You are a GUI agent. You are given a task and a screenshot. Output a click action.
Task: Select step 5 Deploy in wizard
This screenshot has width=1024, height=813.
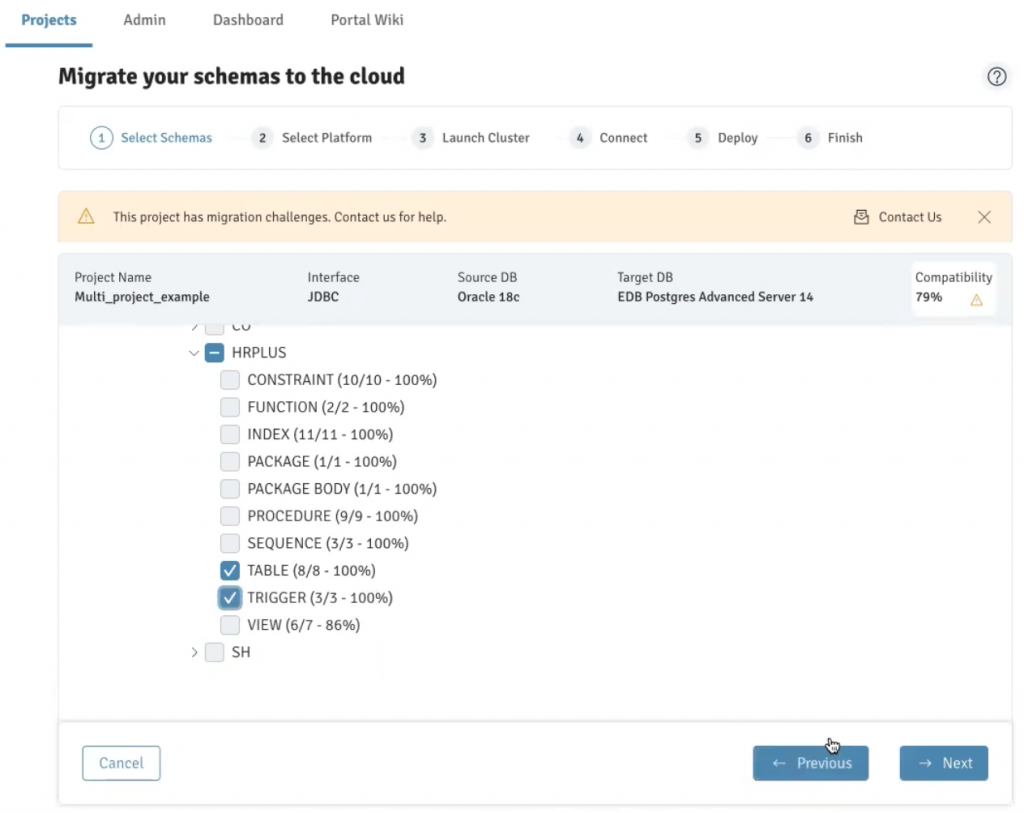tap(698, 138)
